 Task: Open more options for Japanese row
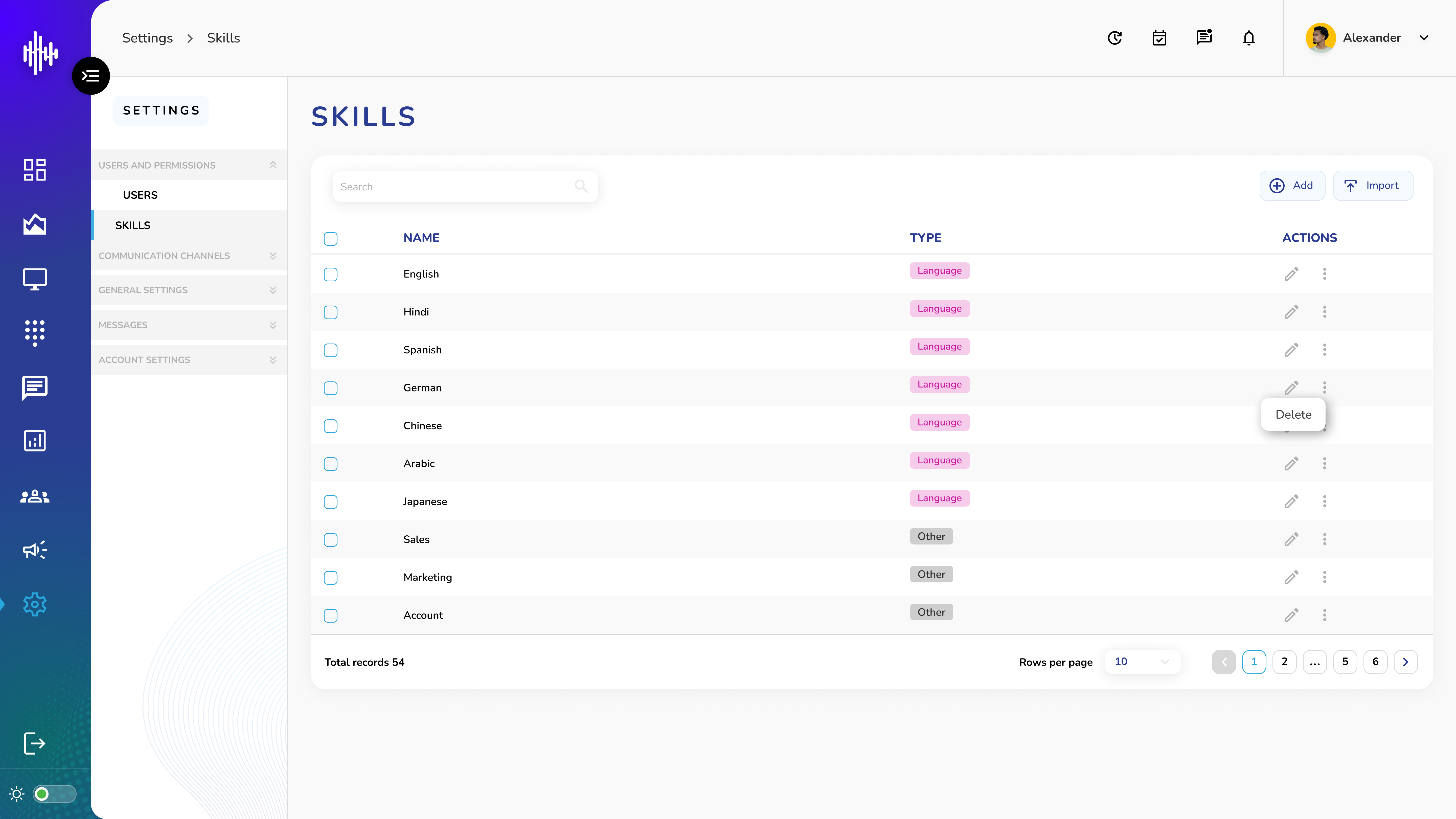(x=1324, y=501)
